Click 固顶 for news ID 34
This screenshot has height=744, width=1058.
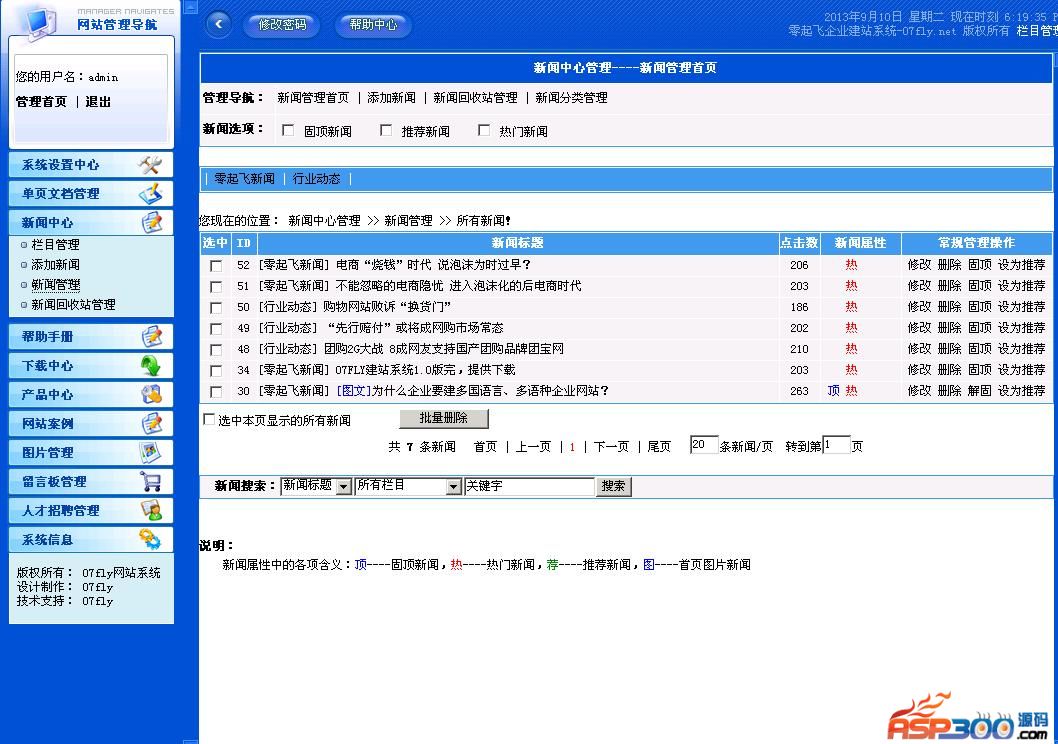pos(980,370)
